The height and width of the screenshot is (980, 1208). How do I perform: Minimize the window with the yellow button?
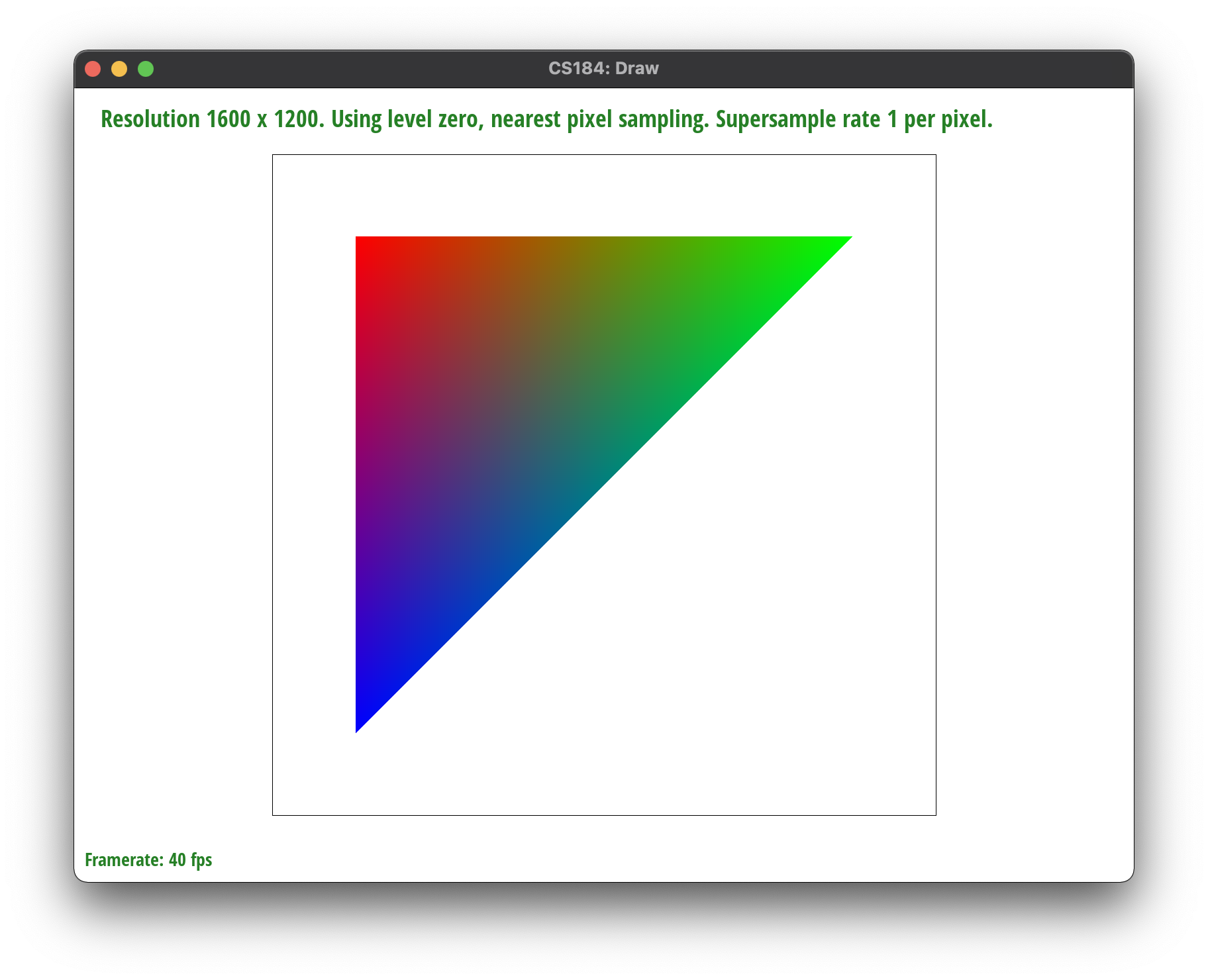119,69
